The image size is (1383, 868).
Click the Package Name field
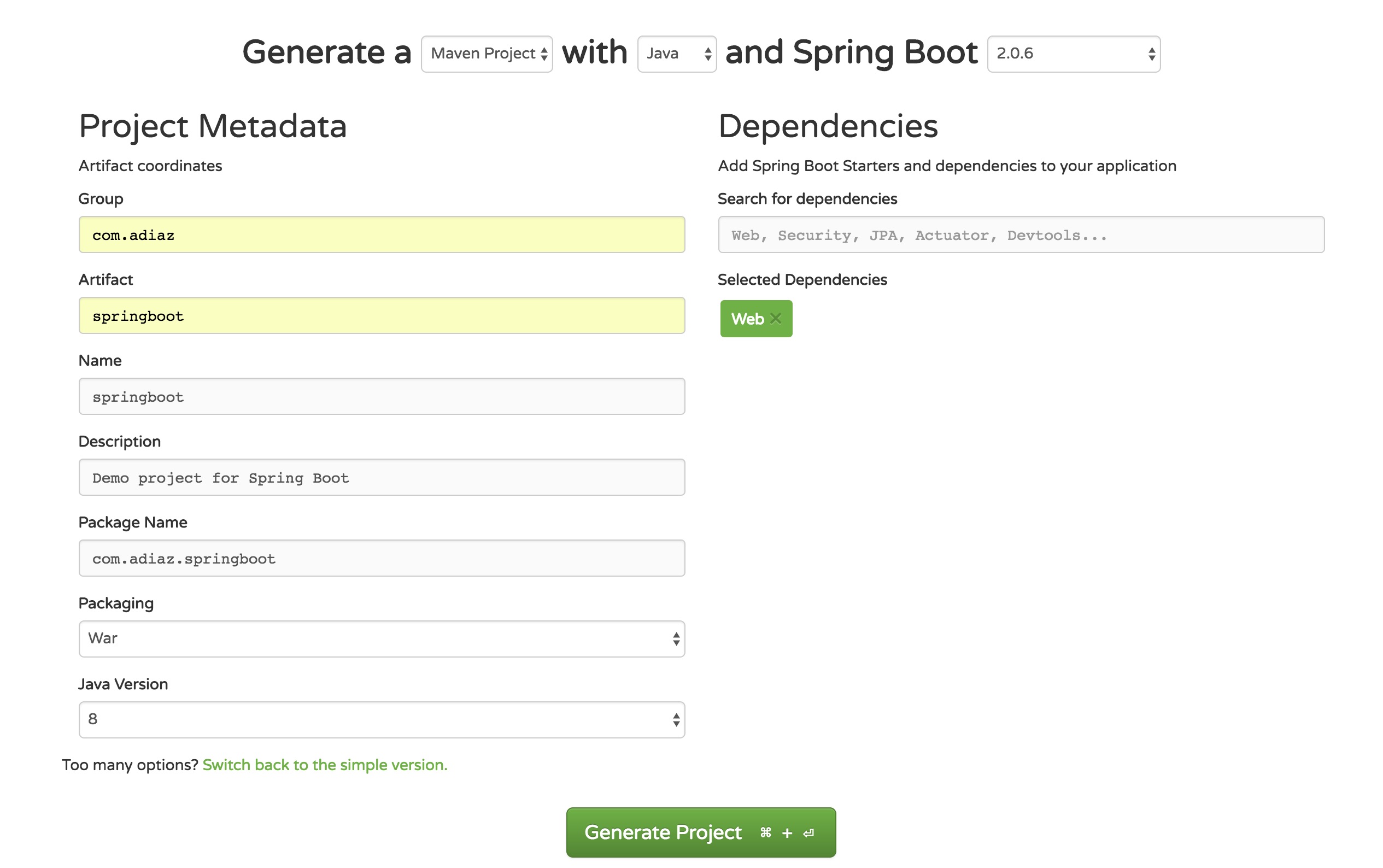point(381,558)
